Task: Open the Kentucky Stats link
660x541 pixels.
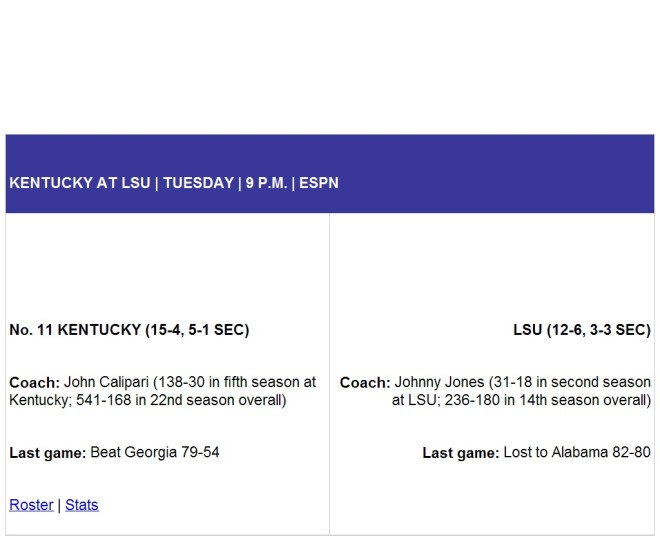Action: tap(82, 505)
